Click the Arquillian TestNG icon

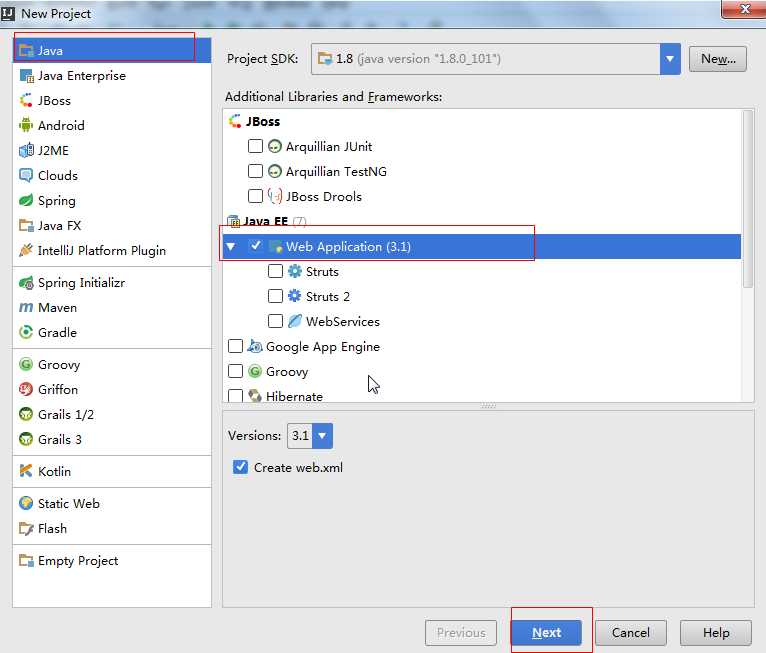tap(275, 171)
